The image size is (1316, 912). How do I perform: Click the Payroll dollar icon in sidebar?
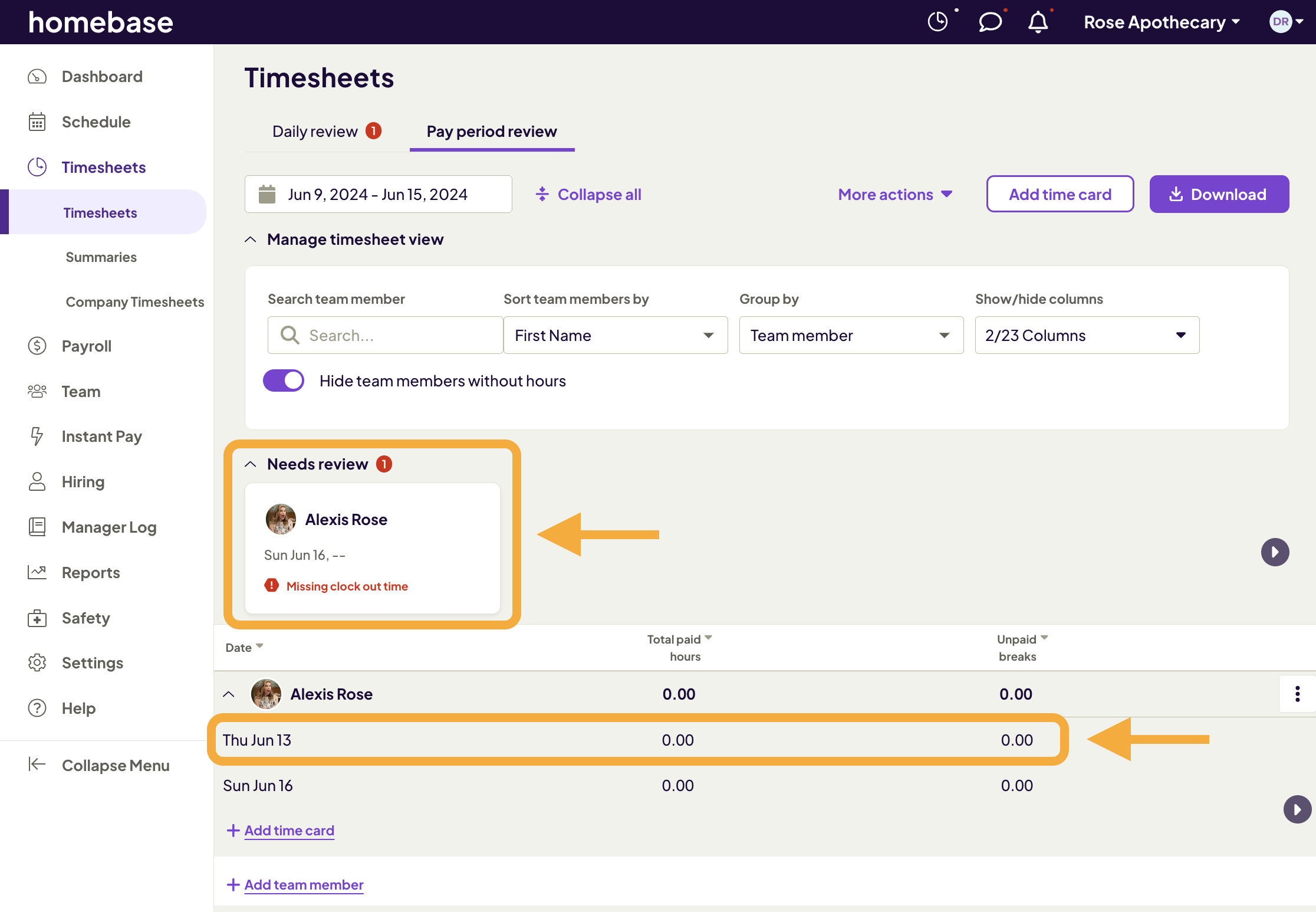[x=37, y=346]
